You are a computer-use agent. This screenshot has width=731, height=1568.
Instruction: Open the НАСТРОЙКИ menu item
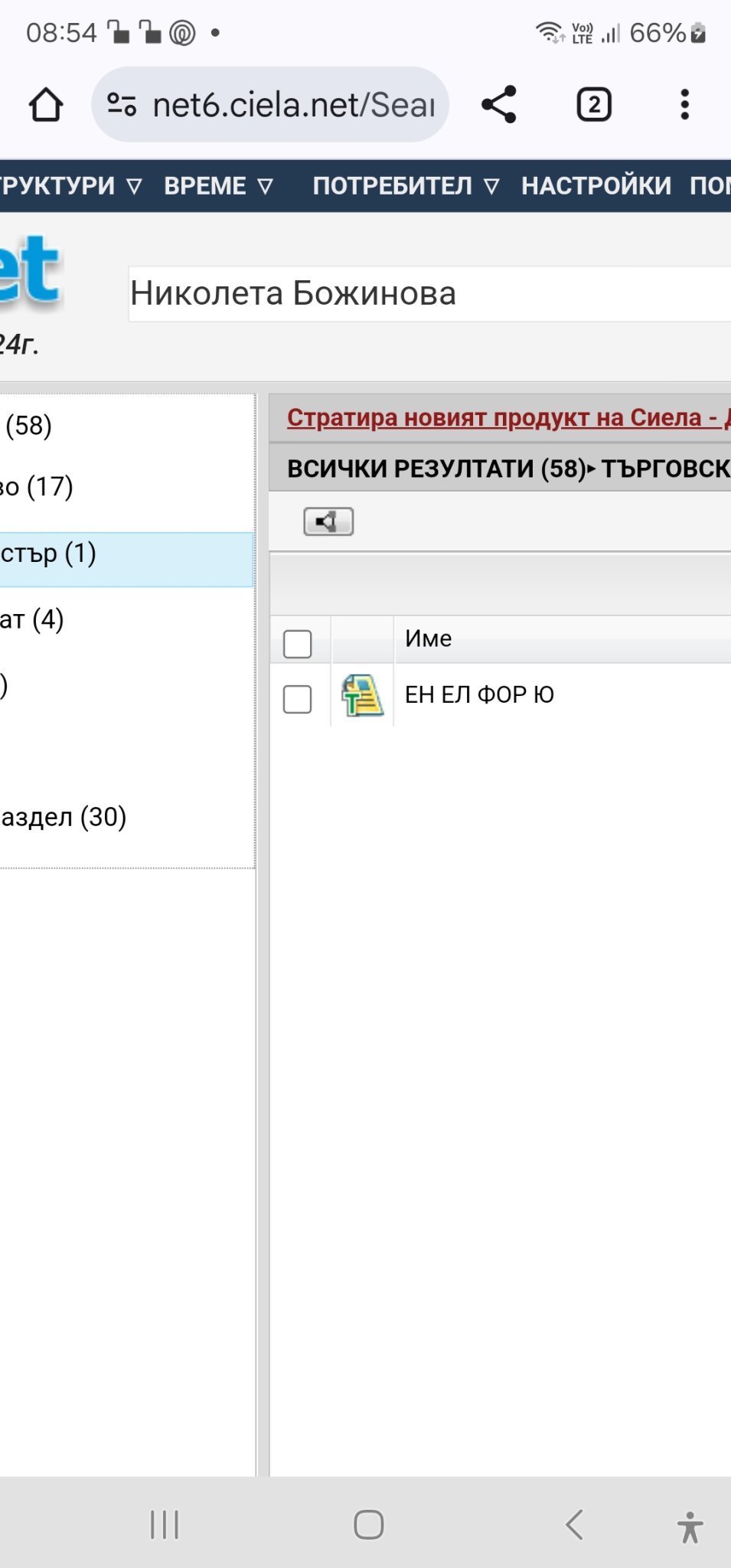click(x=596, y=186)
